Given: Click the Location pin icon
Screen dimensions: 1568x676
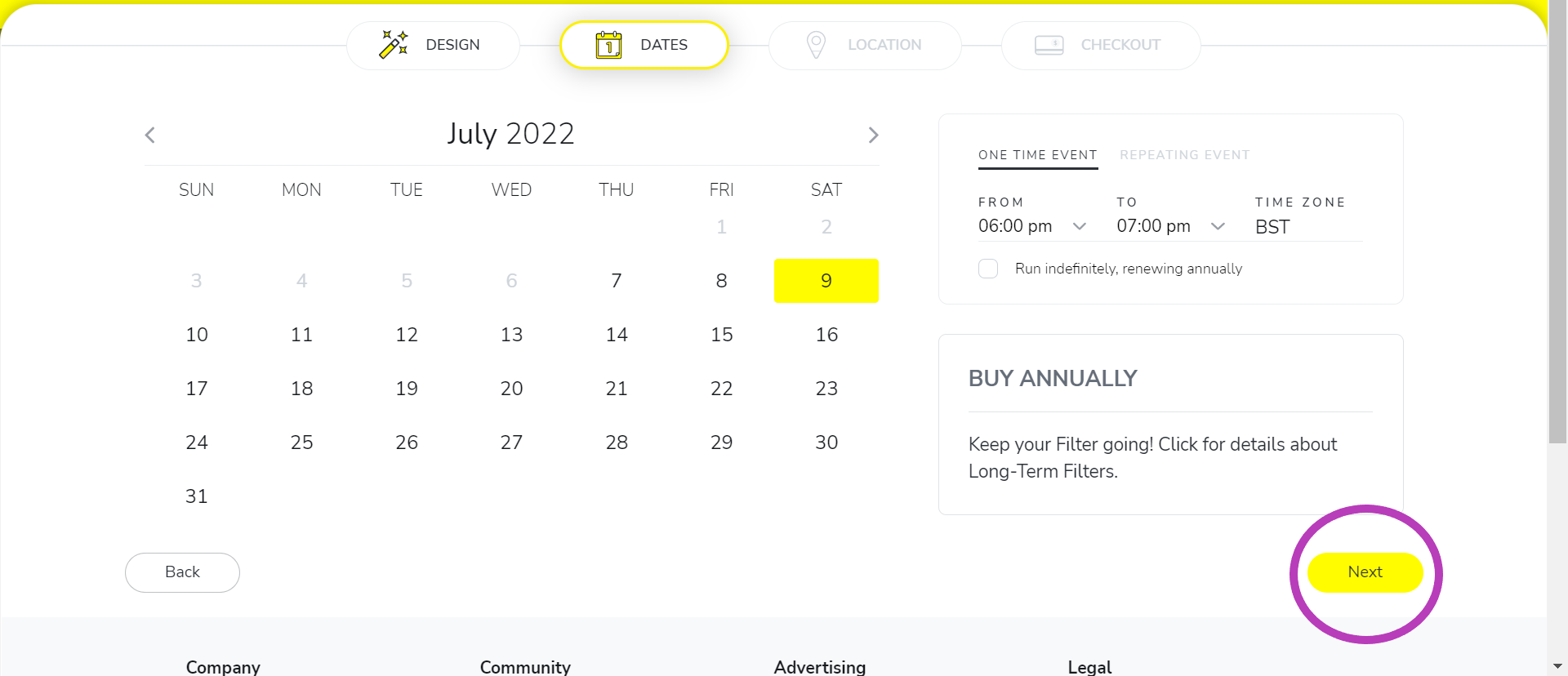Looking at the screenshot, I should point(816,45).
